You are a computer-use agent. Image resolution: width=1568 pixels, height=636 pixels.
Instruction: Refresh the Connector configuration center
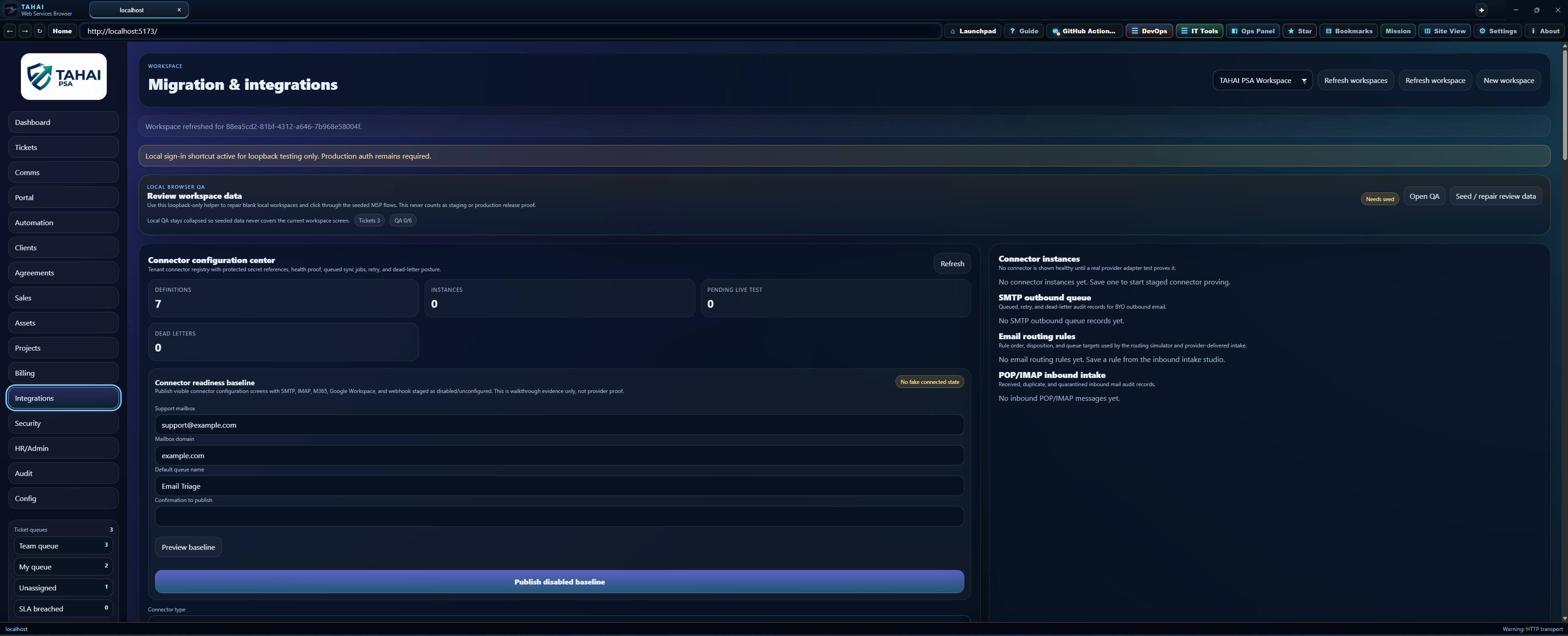tap(952, 264)
